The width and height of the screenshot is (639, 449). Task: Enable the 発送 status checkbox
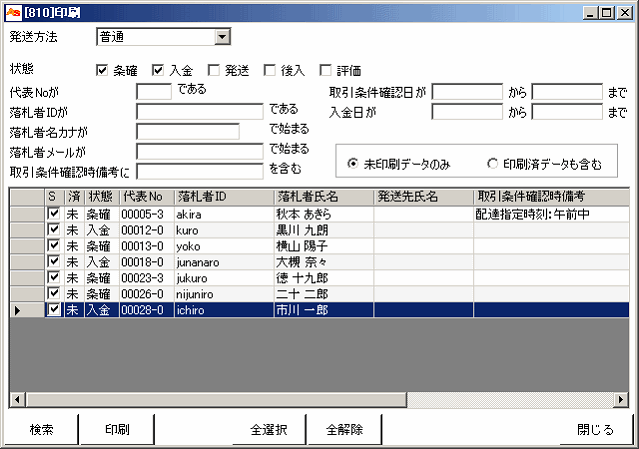[x=214, y=70]
